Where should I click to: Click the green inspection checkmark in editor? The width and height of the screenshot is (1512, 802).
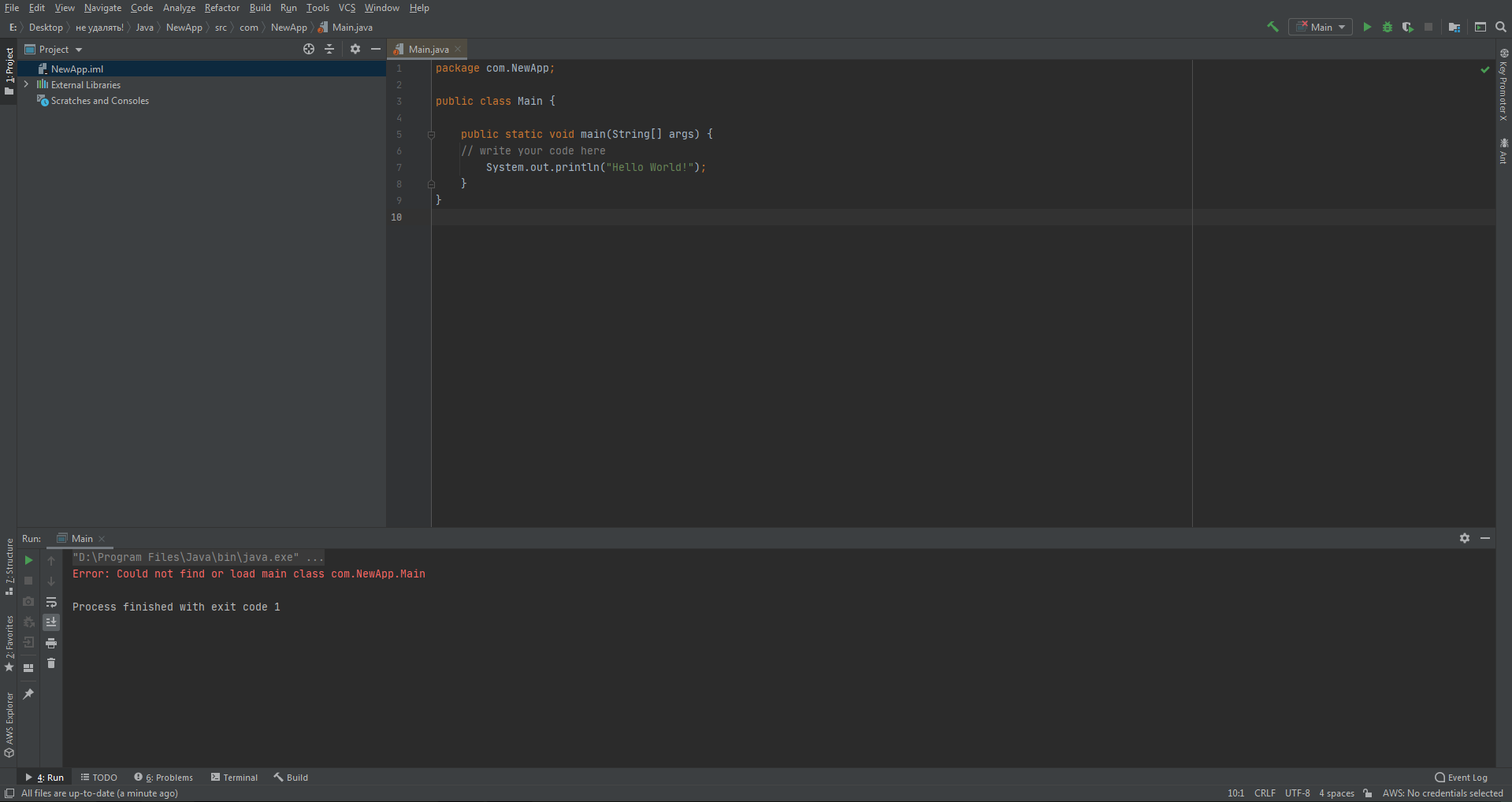pos(1485,69)
